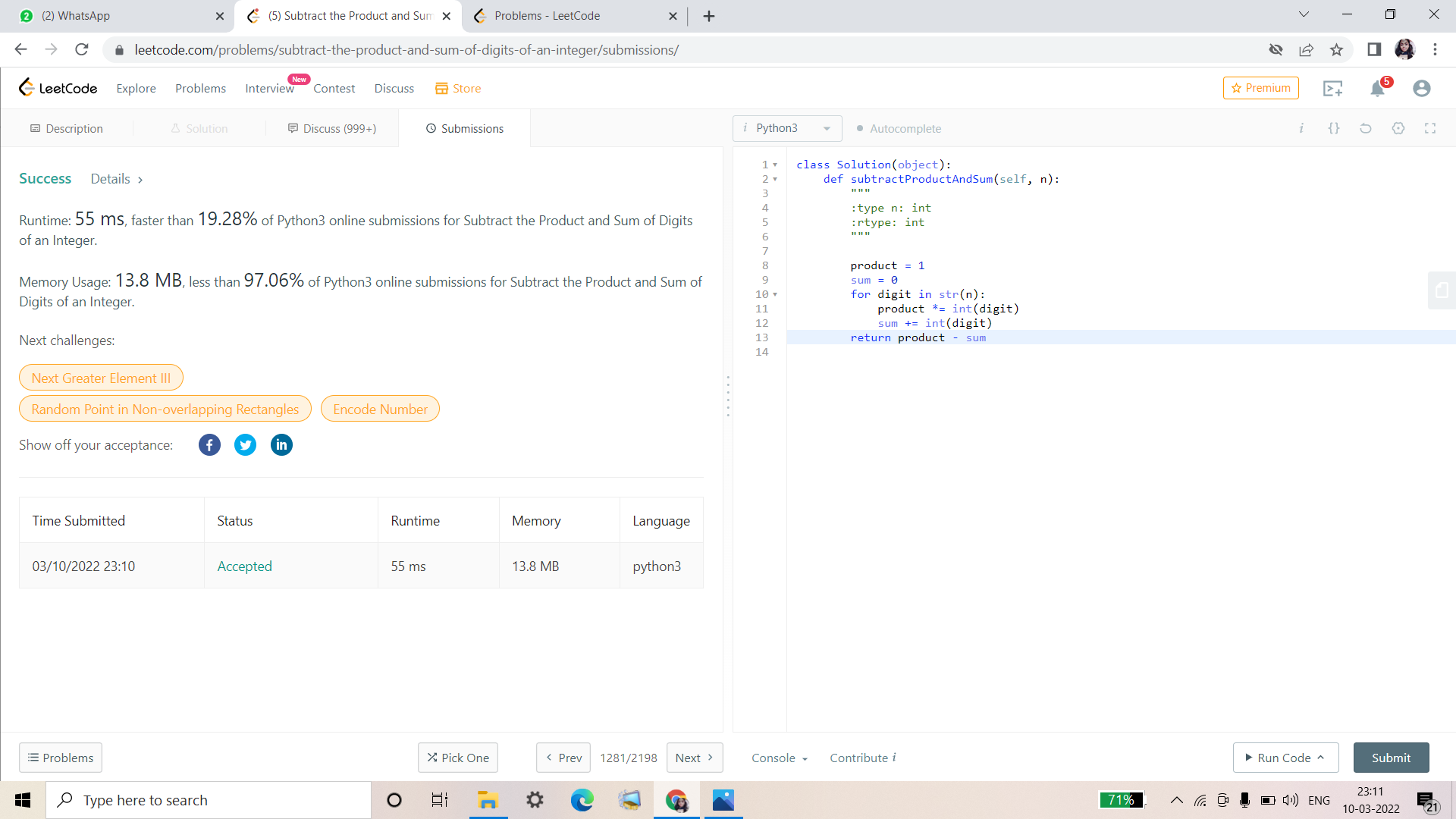Open Microsoft Edge from the taskbar
This screenshot has width=1456, height=819.
coord(582,800)
